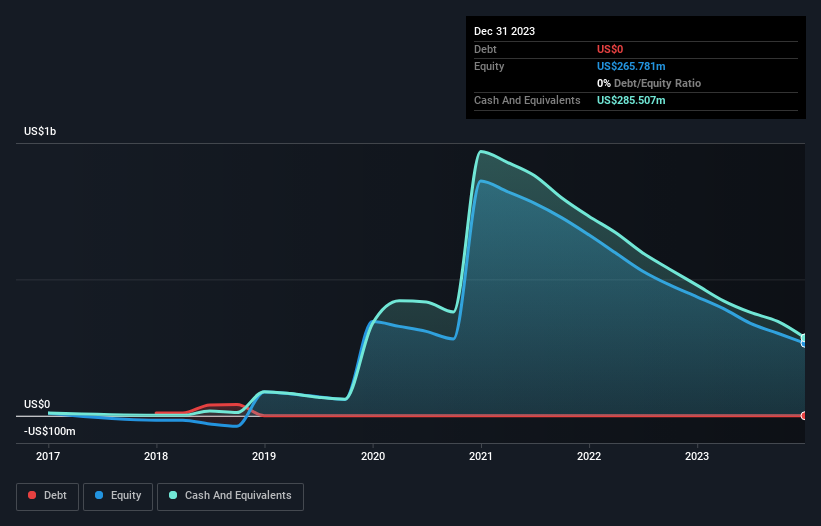Select the red Debt end-point marker
The height and width of the screenshot is (526, 821).
point(804,416)
